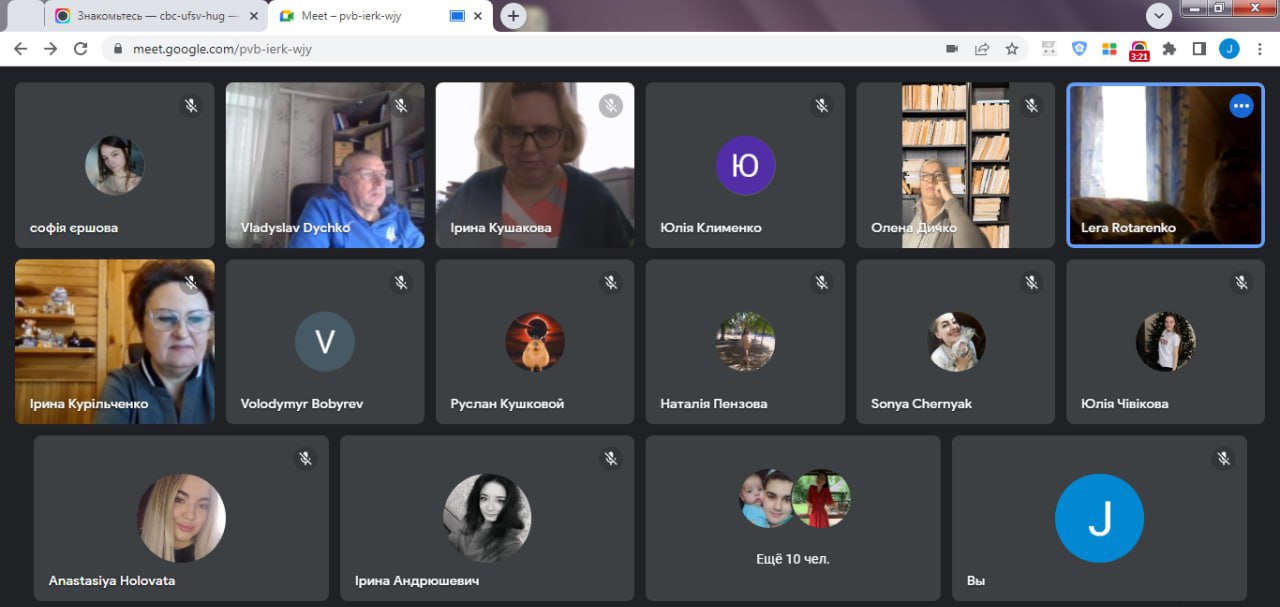Click screen-sharing indicator on Meet tab

pyautogui.click(x=457, y=16)
